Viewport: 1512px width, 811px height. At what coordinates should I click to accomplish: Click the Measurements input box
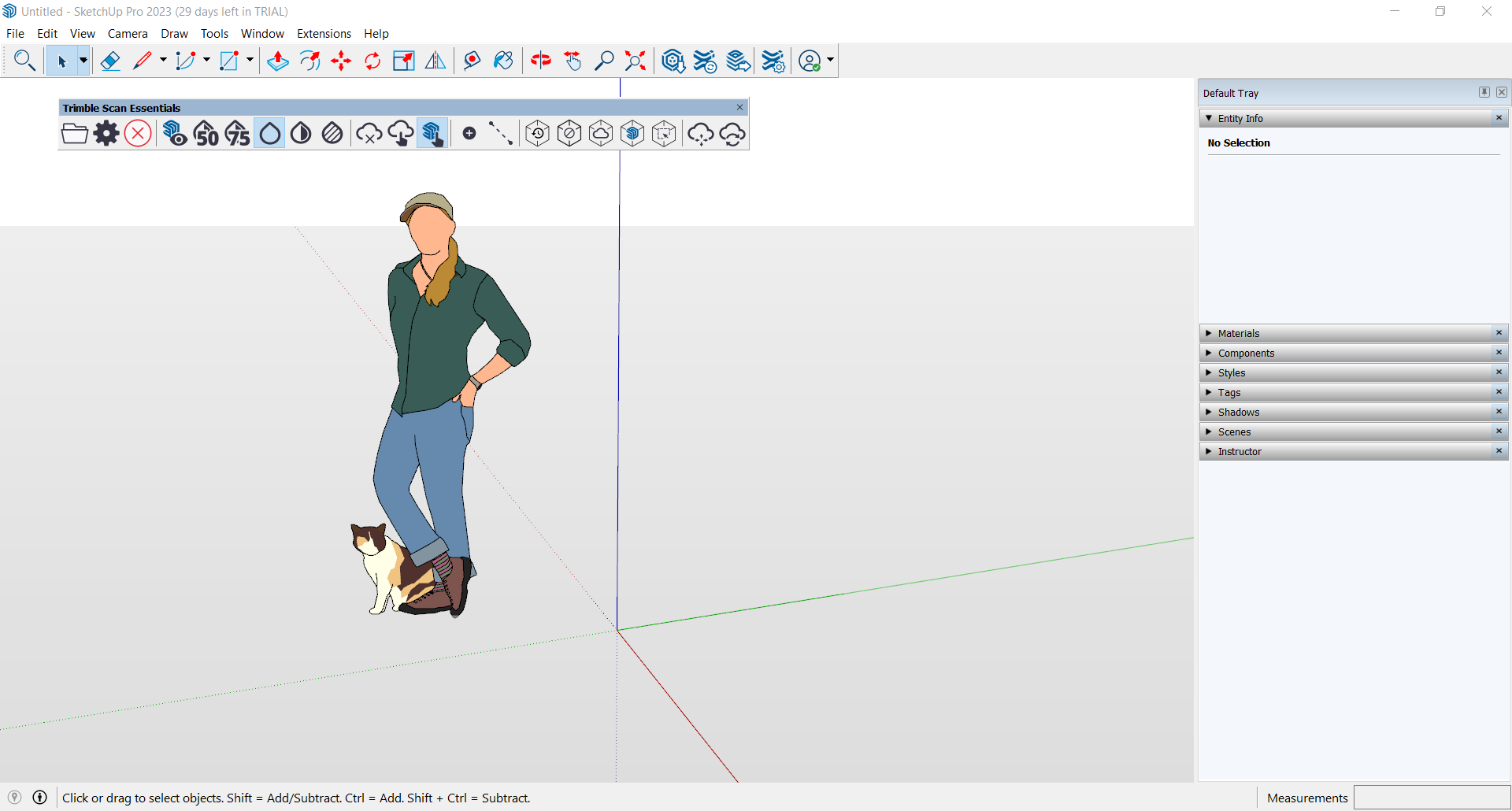1431,798
